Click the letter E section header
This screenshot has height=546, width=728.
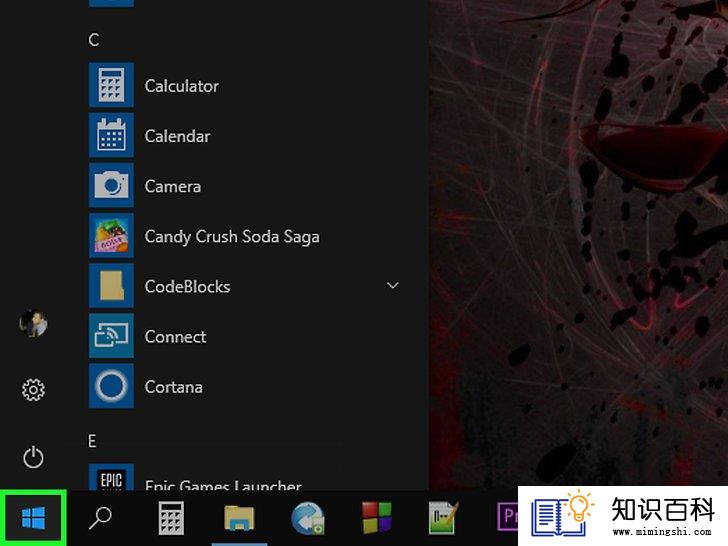pos(92,441)
